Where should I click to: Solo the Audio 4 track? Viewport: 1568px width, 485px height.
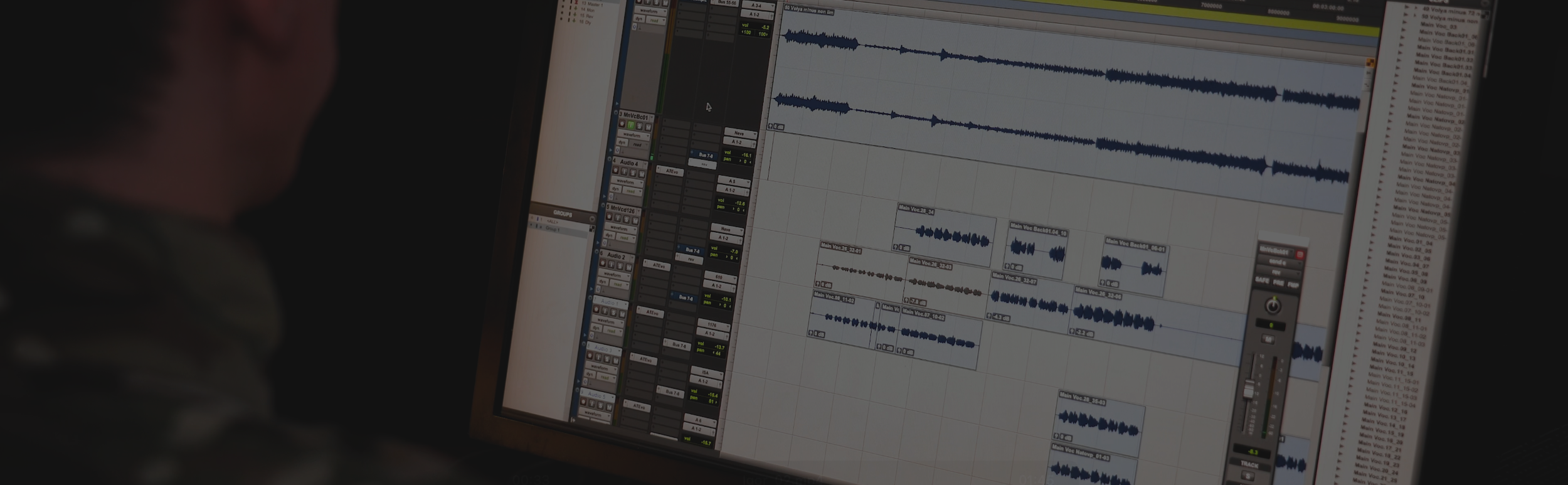633,173
